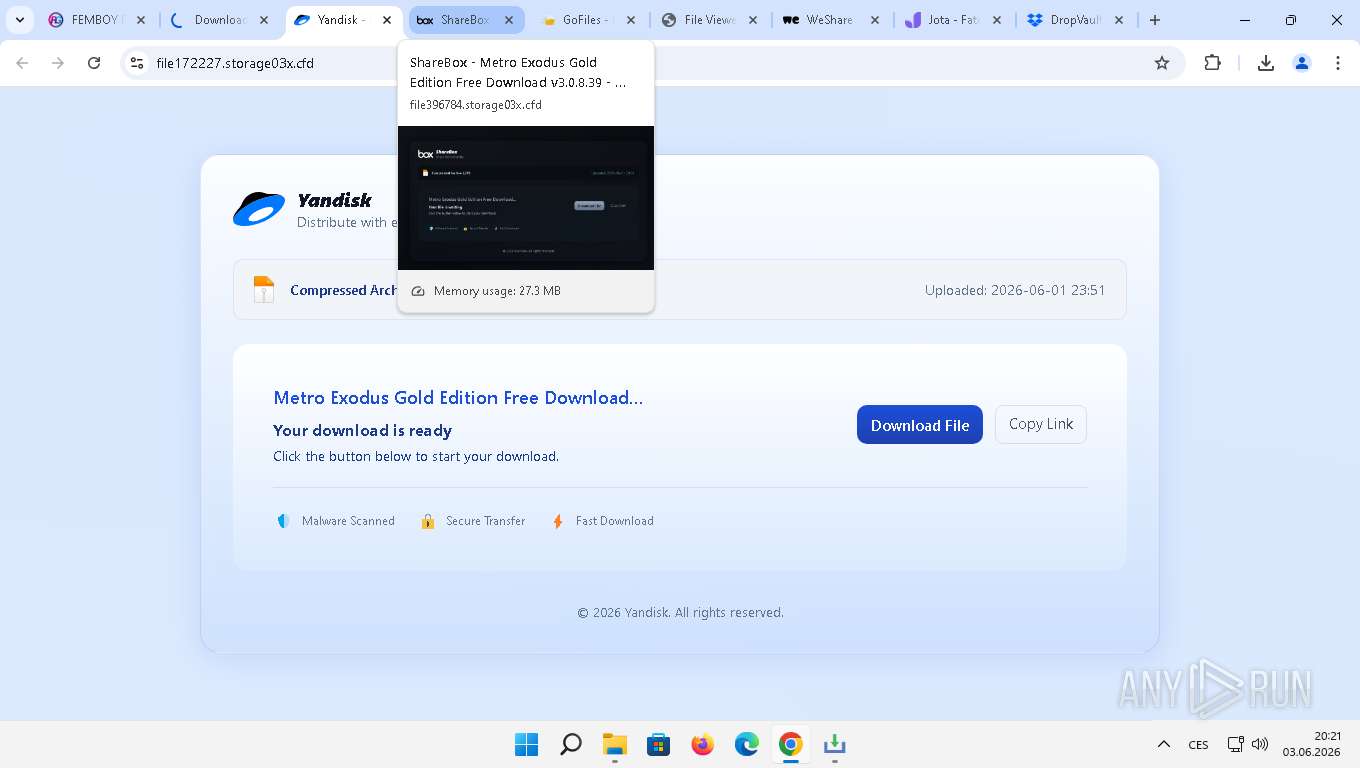Open the Extensions puzzle icon
1360x768 pixels.
tap(1212, 63)
